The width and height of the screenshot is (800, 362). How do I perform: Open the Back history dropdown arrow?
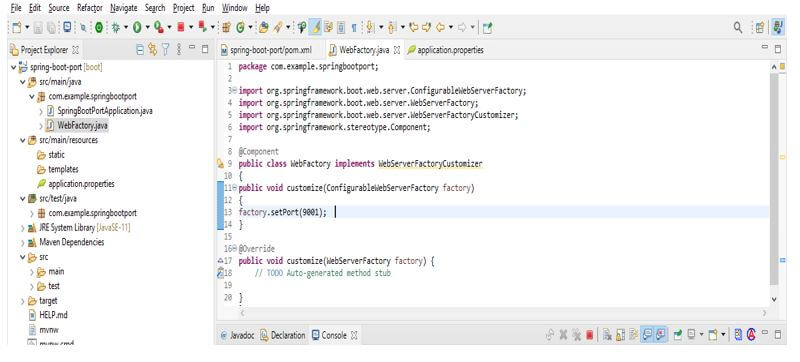point(451,28)
